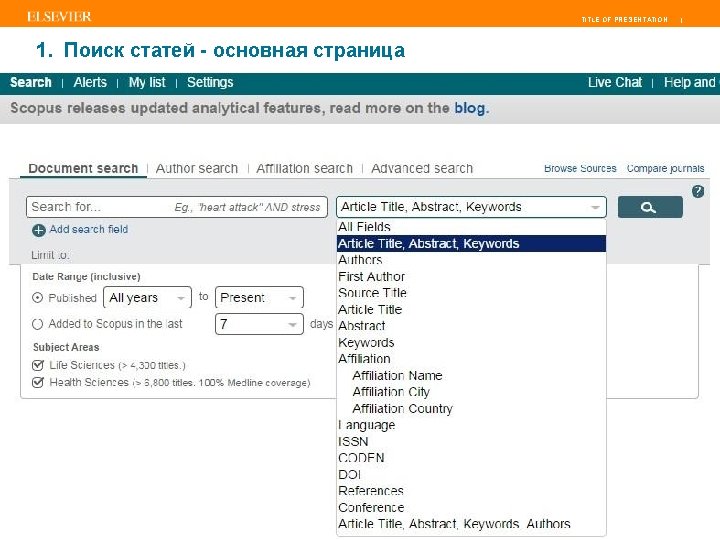
Task: Select Abstract option in the list
Action: pos(471,326)
